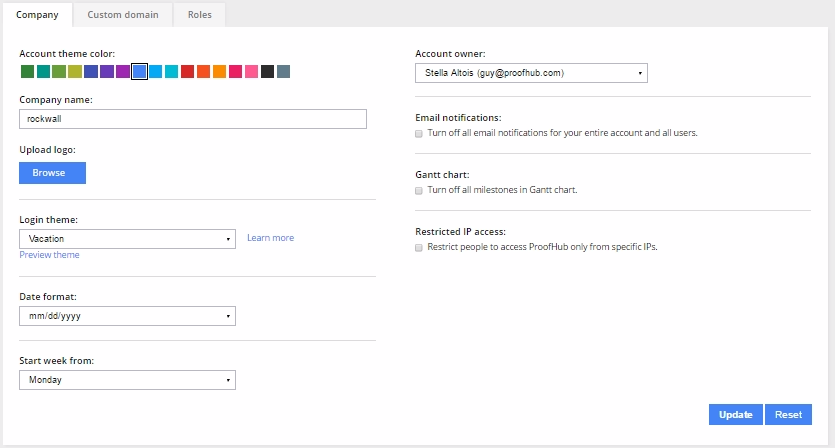Click the currently selected blue swatch

[140, 71]
